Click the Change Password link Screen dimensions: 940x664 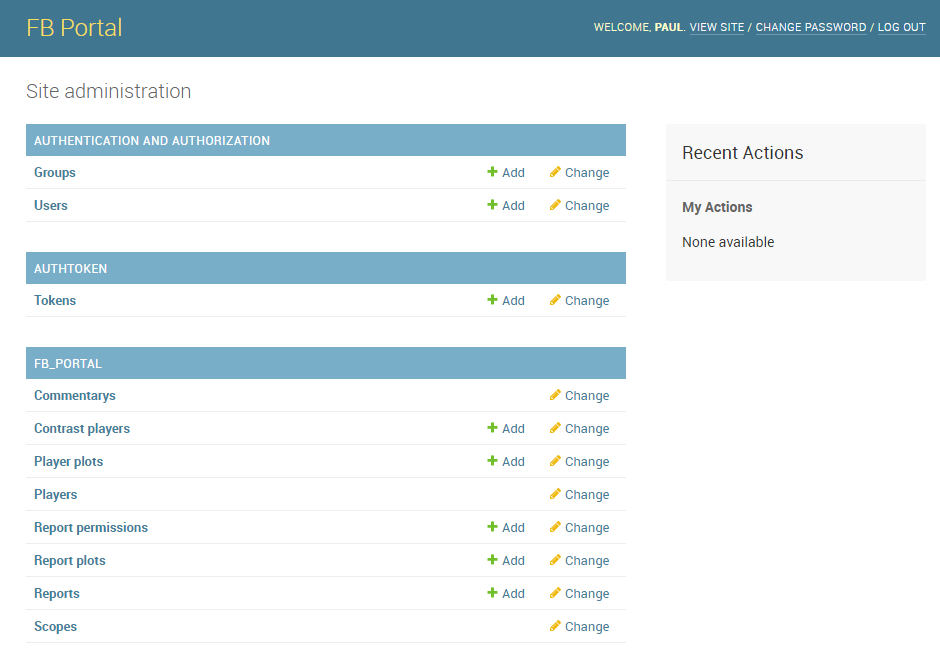pos(811,27)
